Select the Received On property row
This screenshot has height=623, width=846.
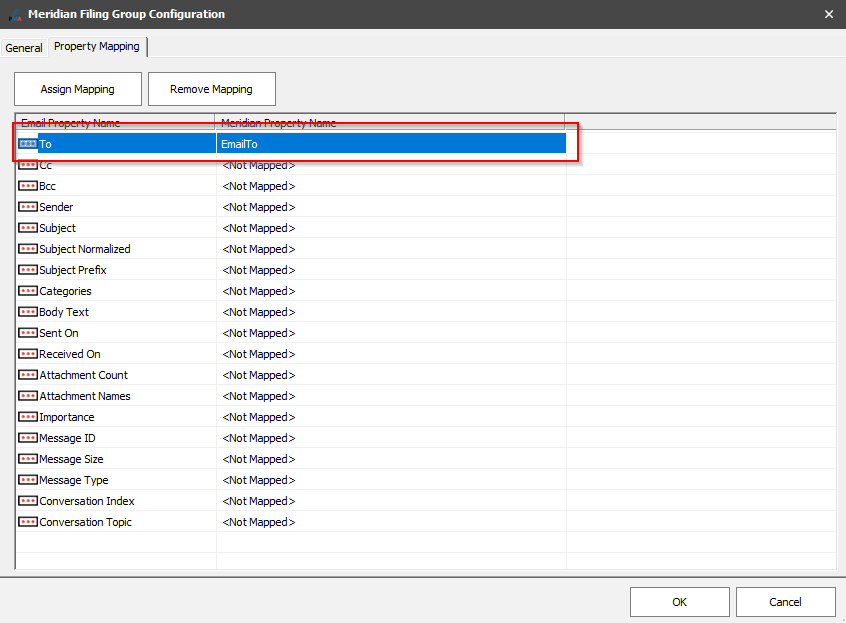291,354
